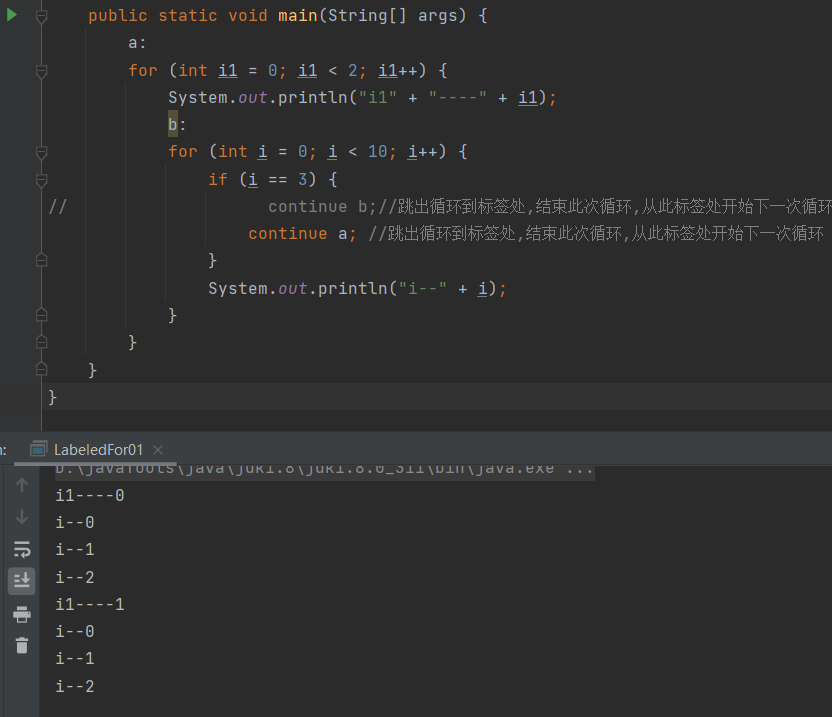
Task: Toggle scroll to end in console
Action: click(x=22, y=581)
